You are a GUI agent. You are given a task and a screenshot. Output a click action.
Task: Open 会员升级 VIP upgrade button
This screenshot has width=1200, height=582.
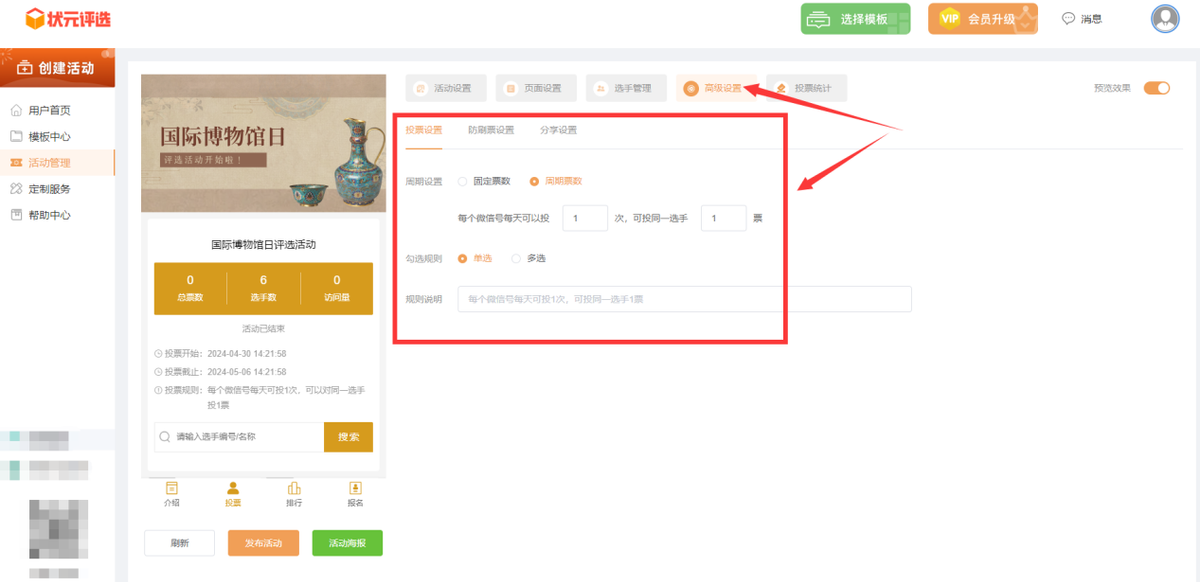[982, 19]
